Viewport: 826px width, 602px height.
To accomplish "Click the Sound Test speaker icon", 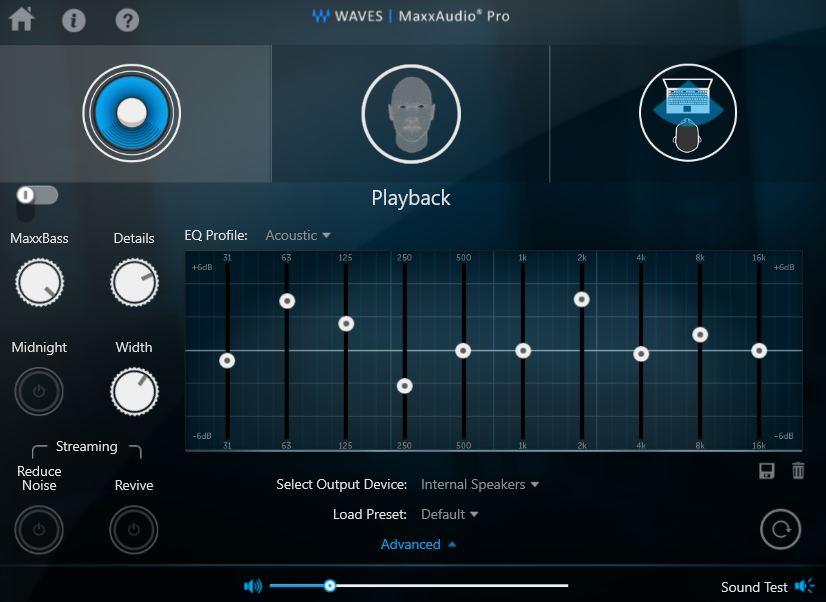I will (804, 586).
